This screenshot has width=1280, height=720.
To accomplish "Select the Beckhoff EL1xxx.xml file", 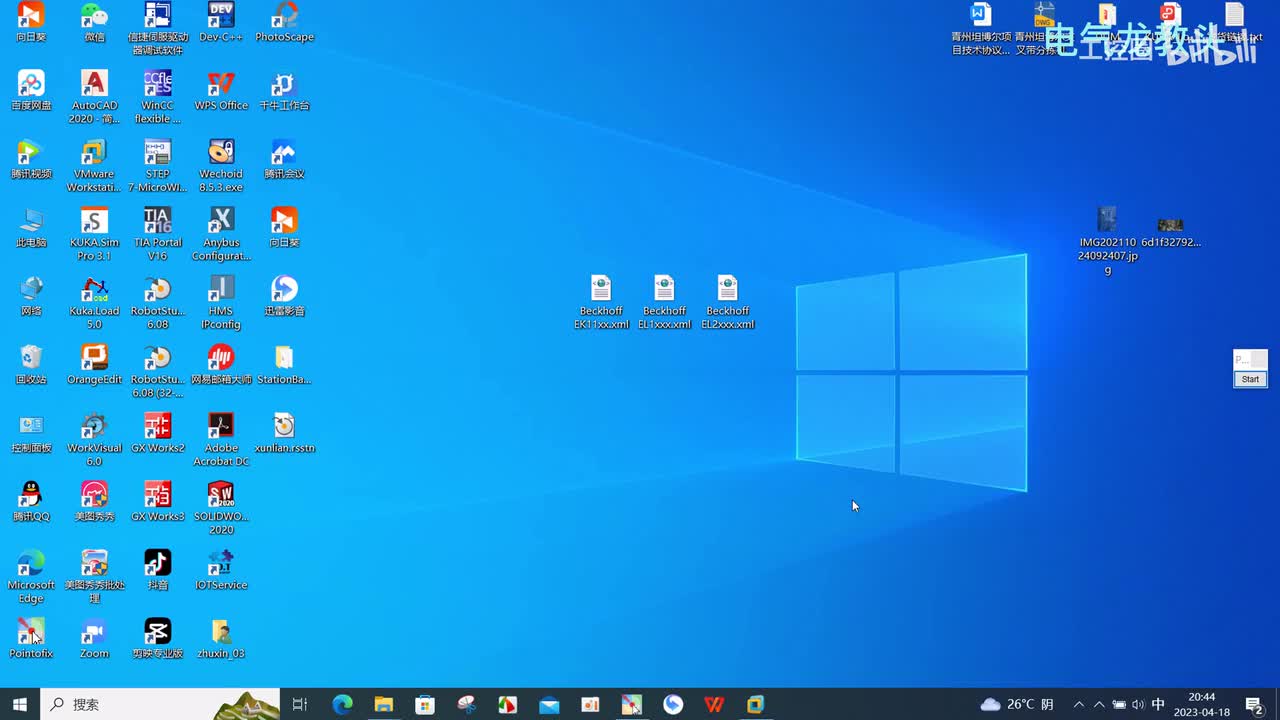I will pos(664,303).
